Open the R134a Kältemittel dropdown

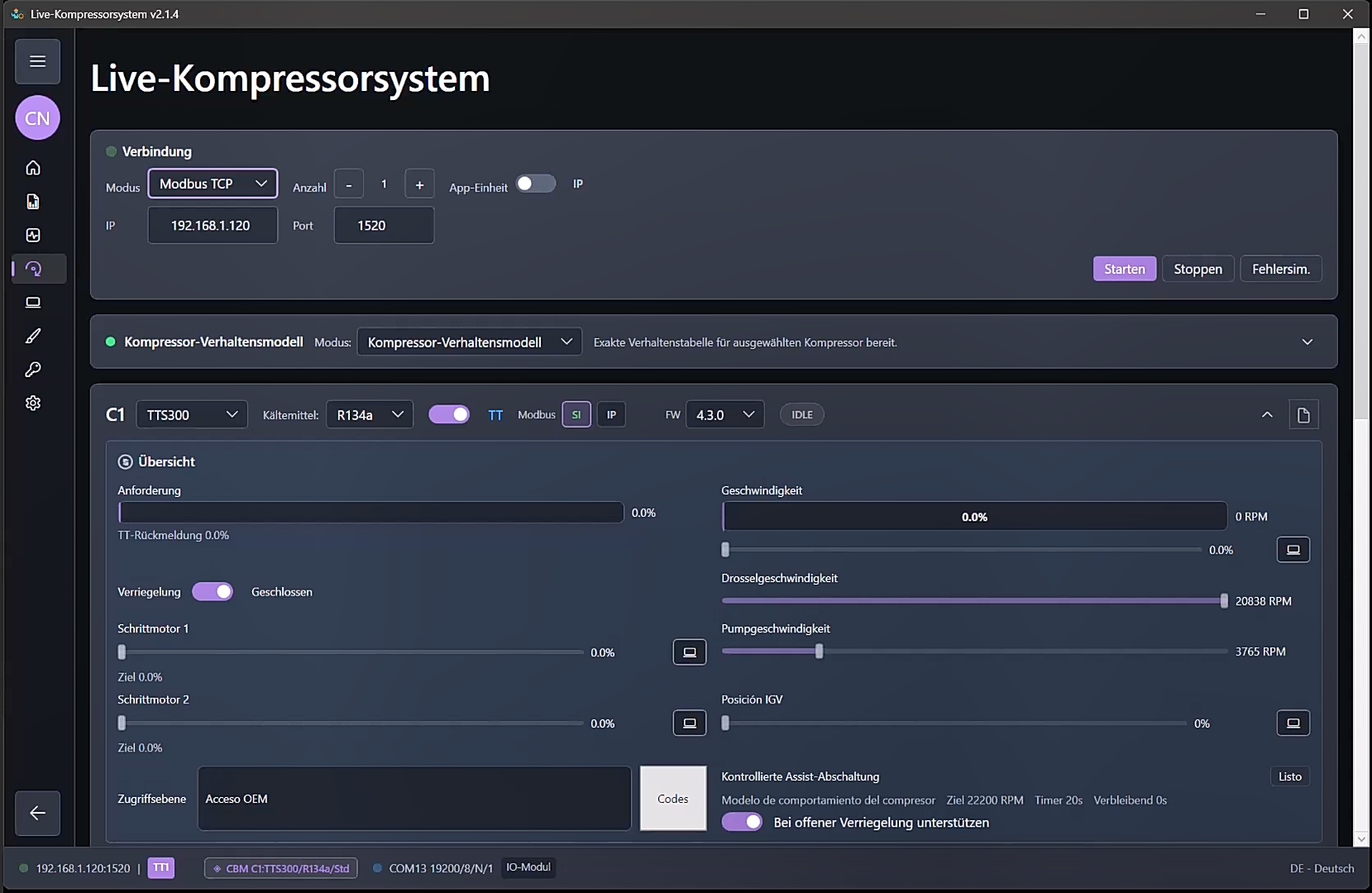(370, 415)
